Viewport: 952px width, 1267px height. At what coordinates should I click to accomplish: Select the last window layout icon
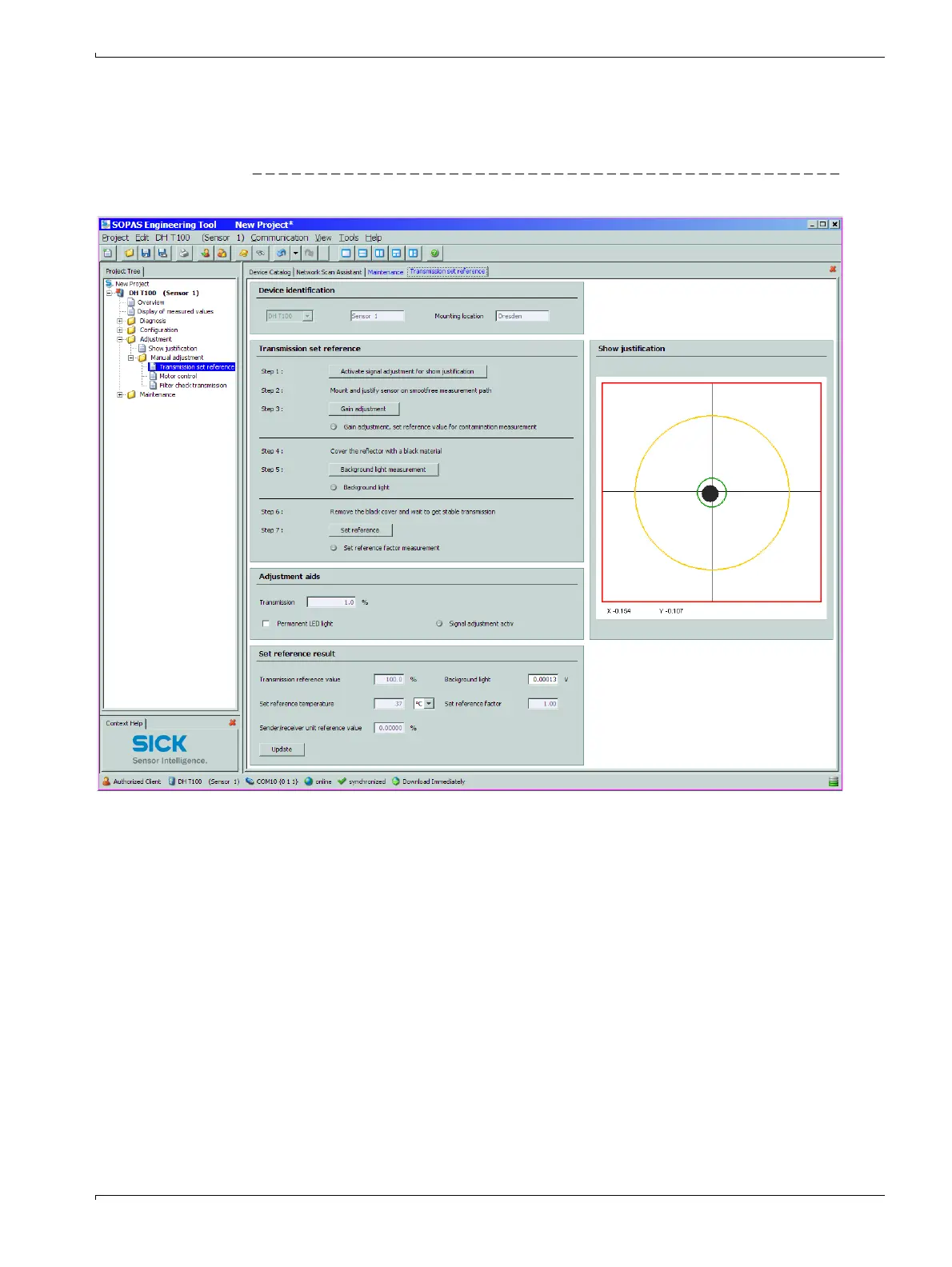point(414,253)
